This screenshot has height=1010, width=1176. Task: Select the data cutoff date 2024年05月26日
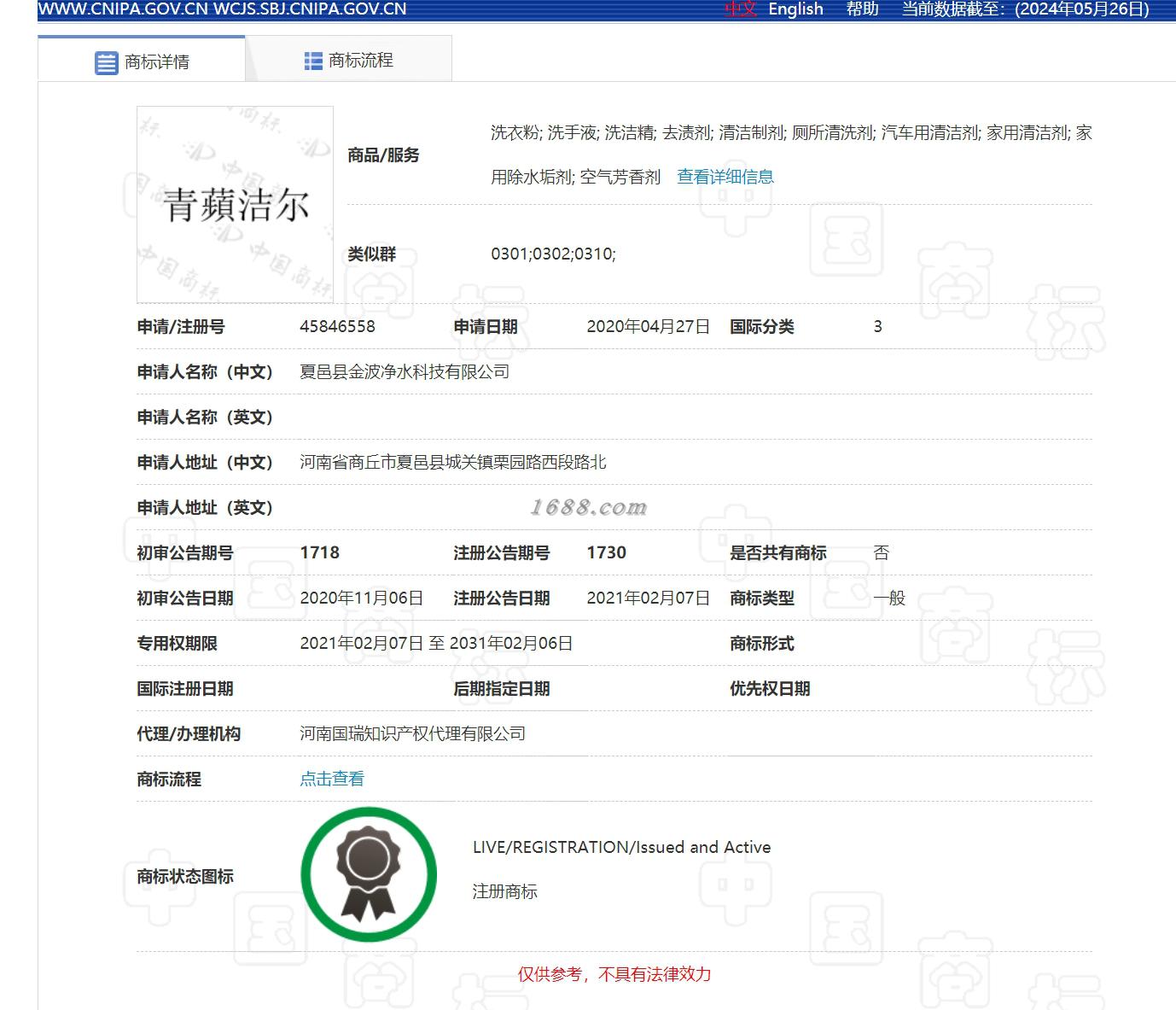click(x=1082, y=9)
